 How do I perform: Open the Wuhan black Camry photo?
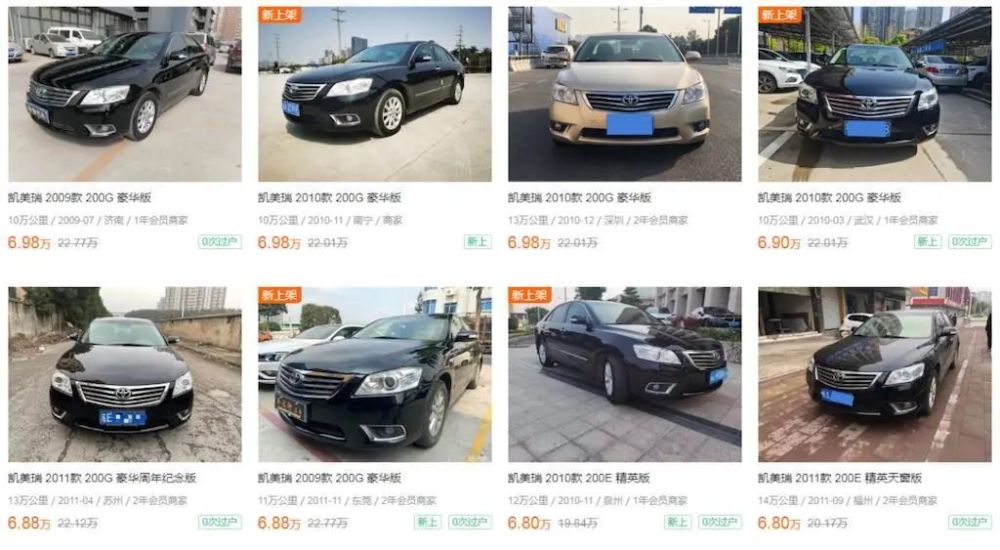click(x=875, y=94)
